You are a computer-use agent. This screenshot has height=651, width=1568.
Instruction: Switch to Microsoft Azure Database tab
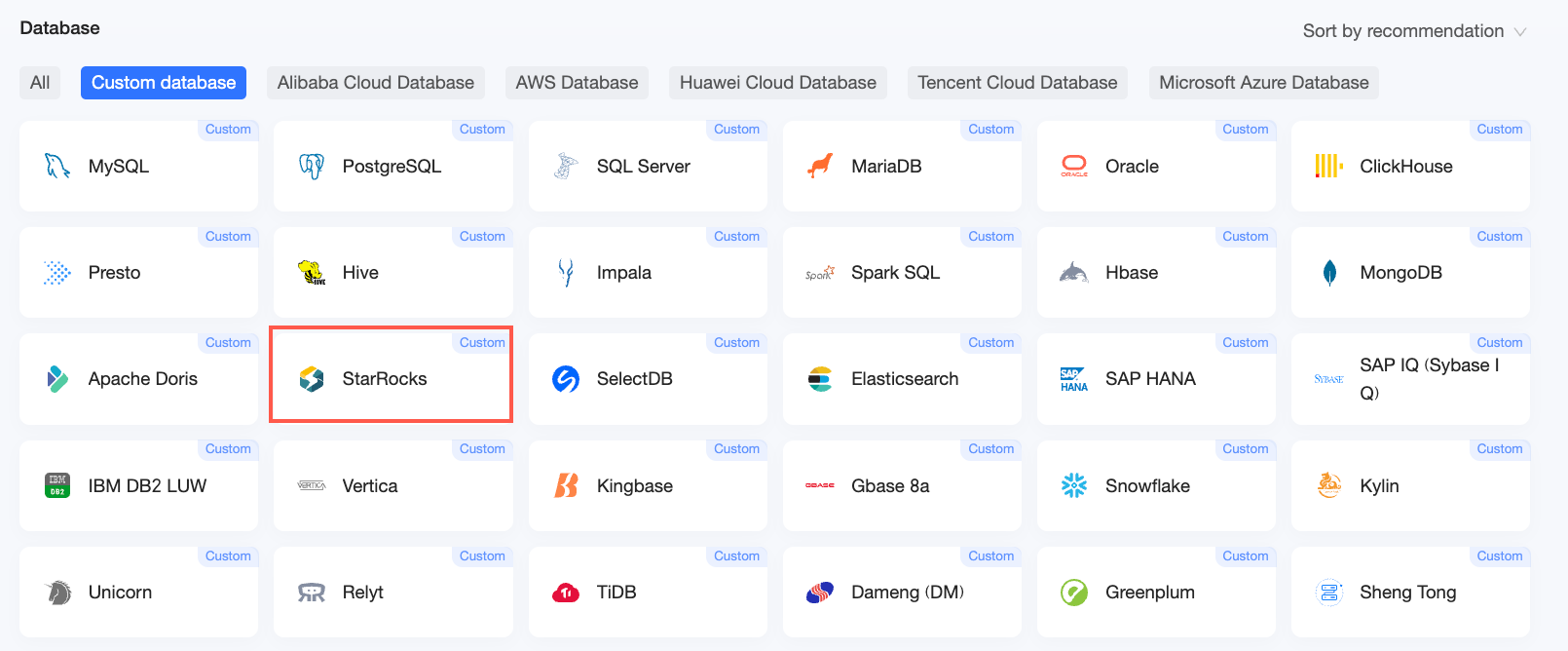click(x=1264, y=83)
